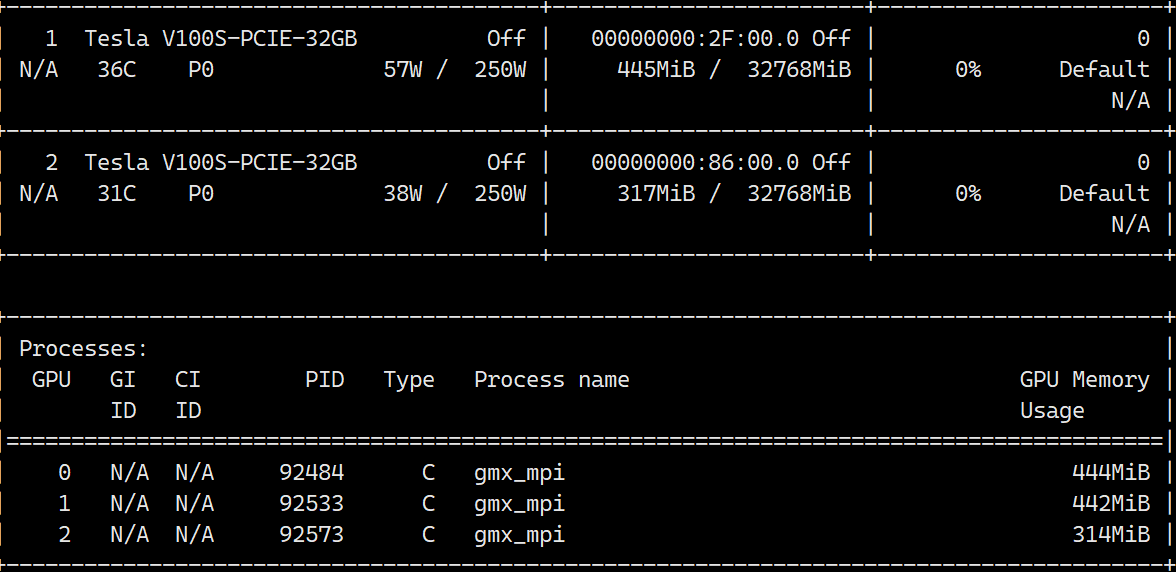The image size is (1176, 572).
Task: Click the GPU Memory column header
Action: [1084, 380]
